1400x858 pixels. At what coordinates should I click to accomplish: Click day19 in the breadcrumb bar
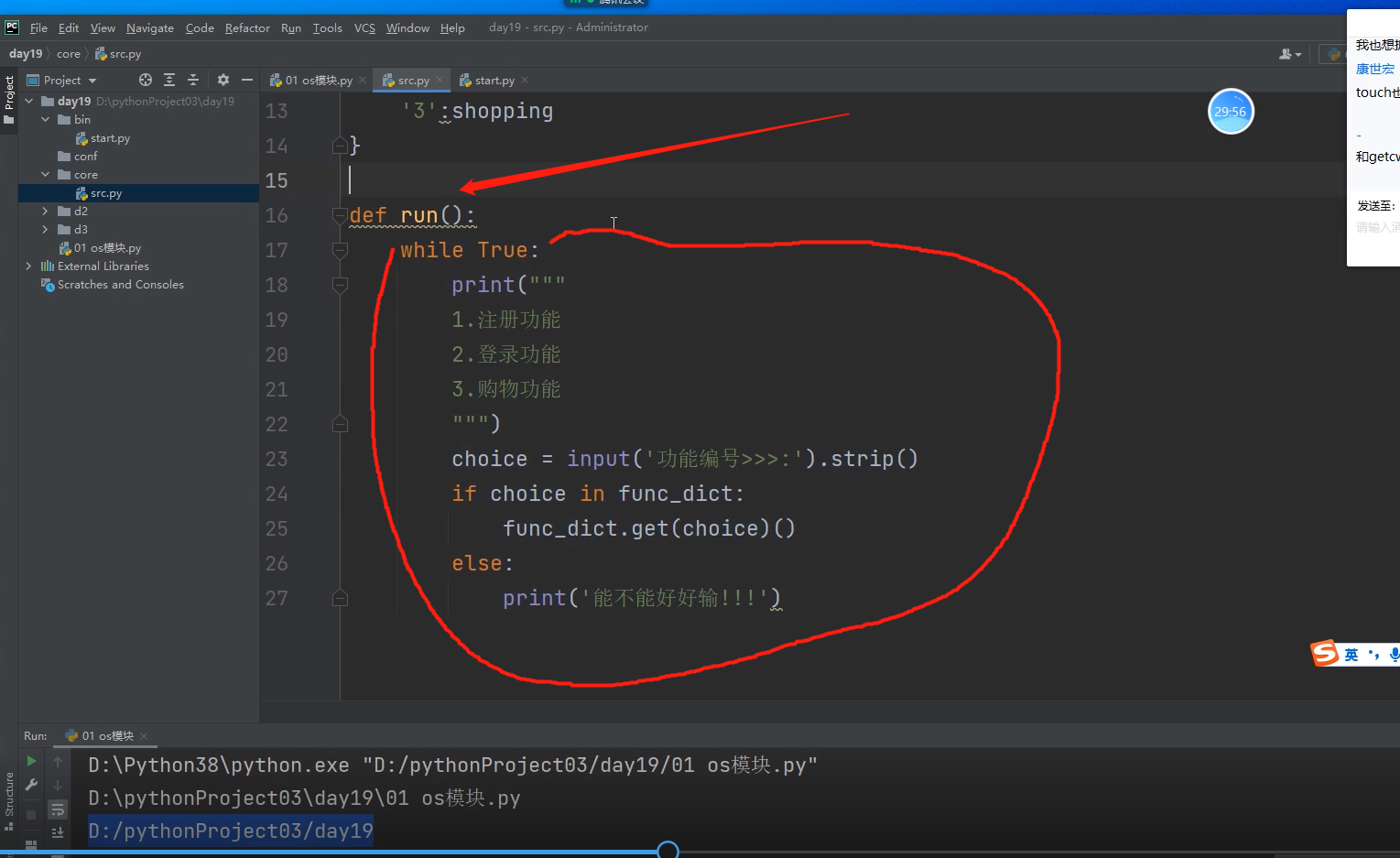click(x=26, y=54)
